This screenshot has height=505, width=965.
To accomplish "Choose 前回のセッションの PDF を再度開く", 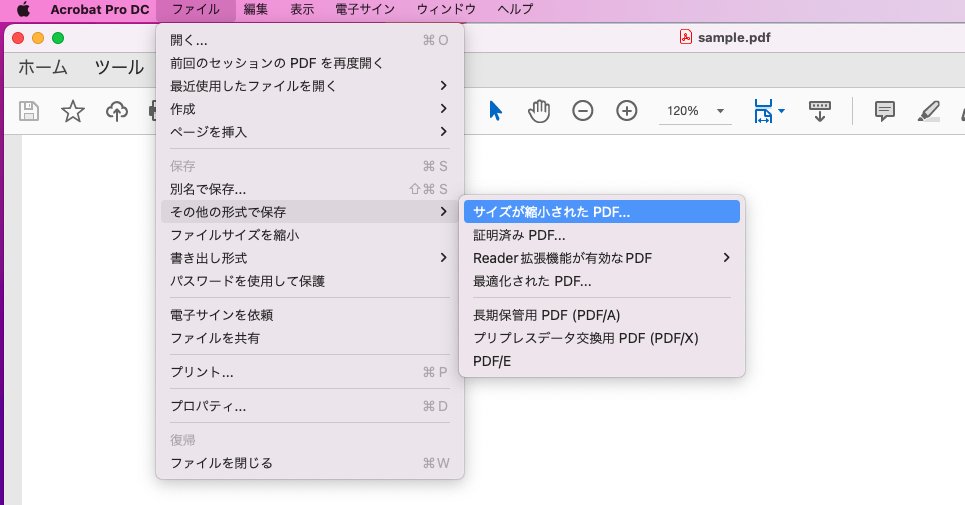I will coord(310,63).
